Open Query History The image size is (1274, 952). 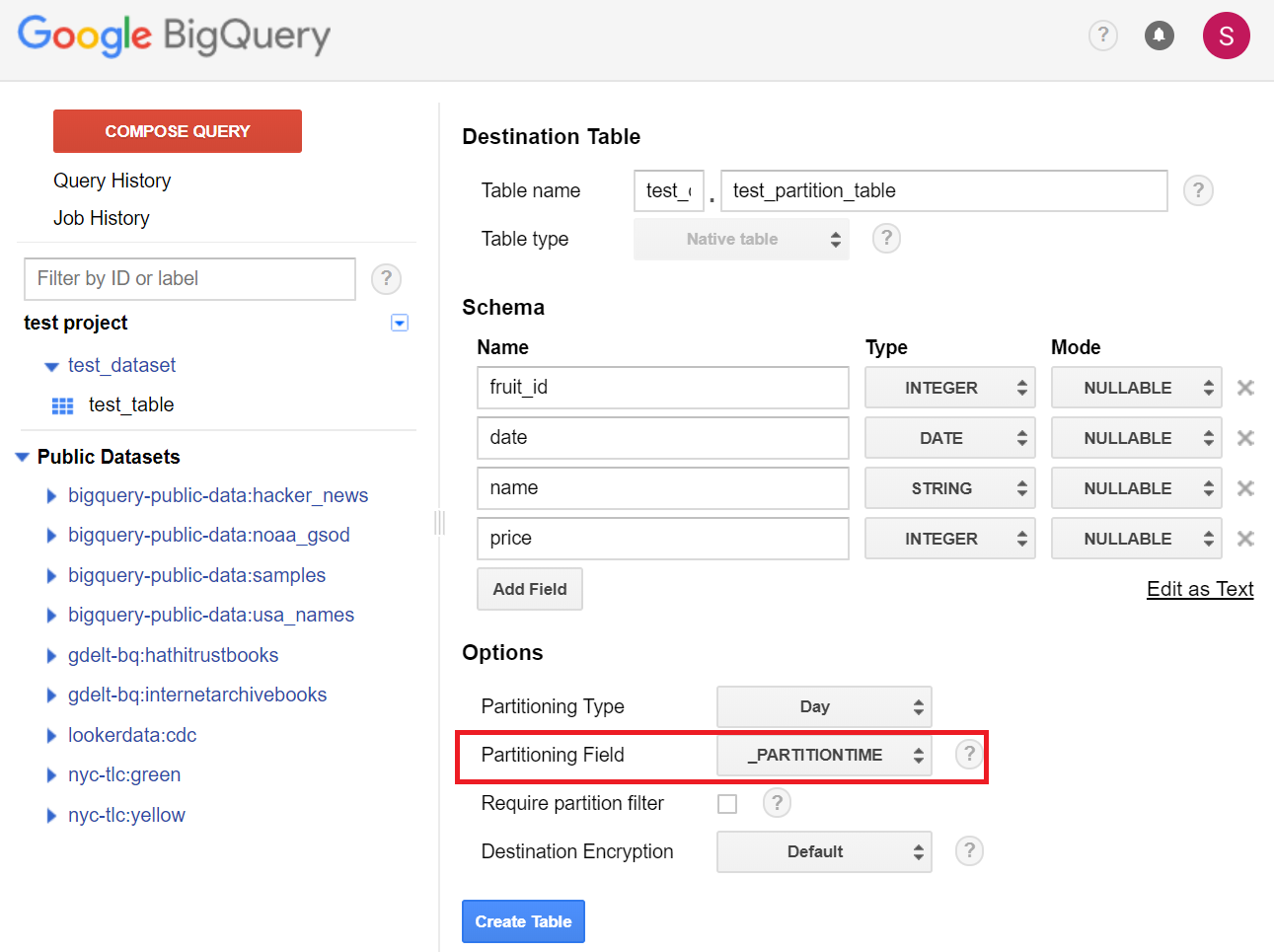[x=112, y=181]
